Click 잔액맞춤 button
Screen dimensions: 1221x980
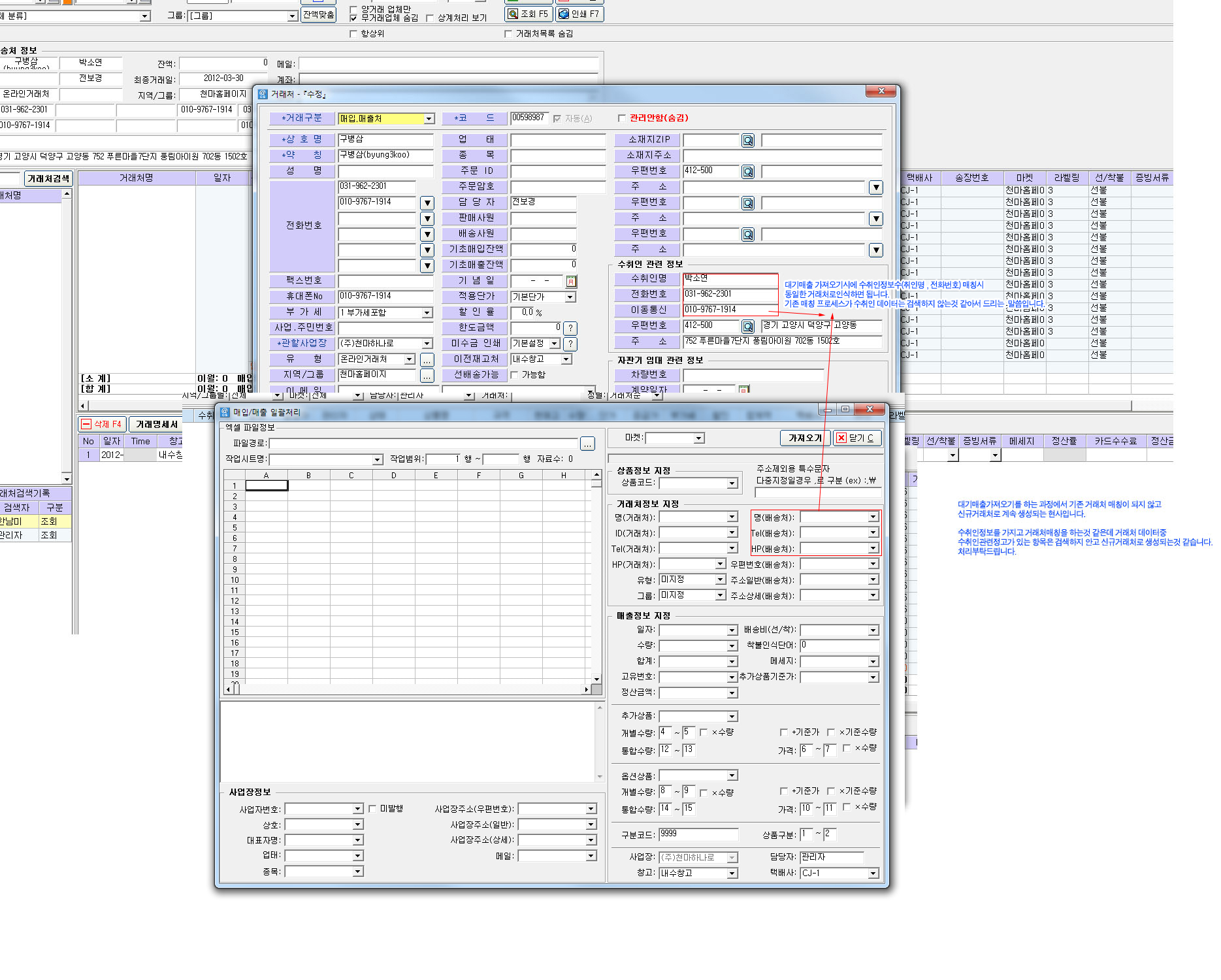(x=319, y=14)
